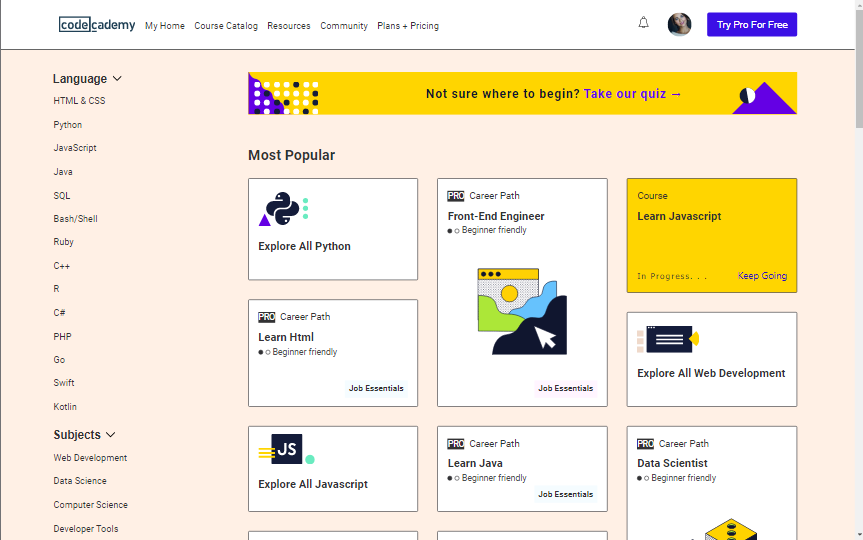
Task: Click the PRO badge on Learn Html
Action: [x=266, y=317]
